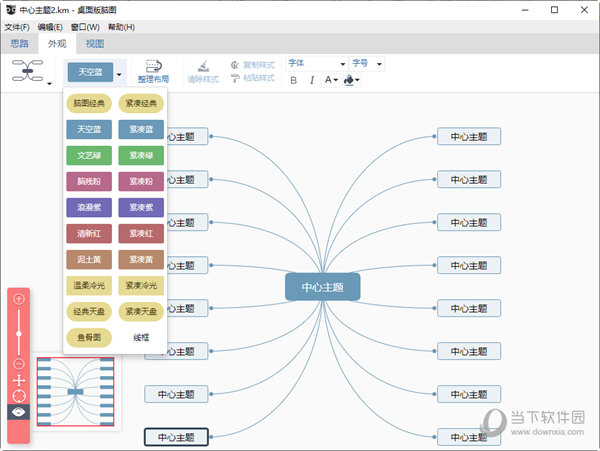This screenshot has height=451, width=600.
Task: Select the 紧凑粉 theme
Action: tap(141, 181)
